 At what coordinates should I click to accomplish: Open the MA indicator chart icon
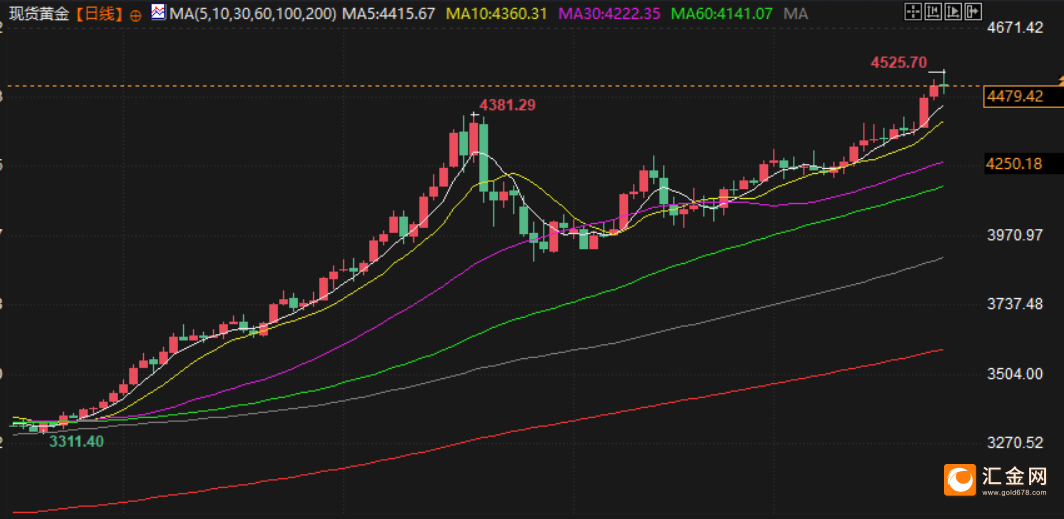tap(157, 12)
